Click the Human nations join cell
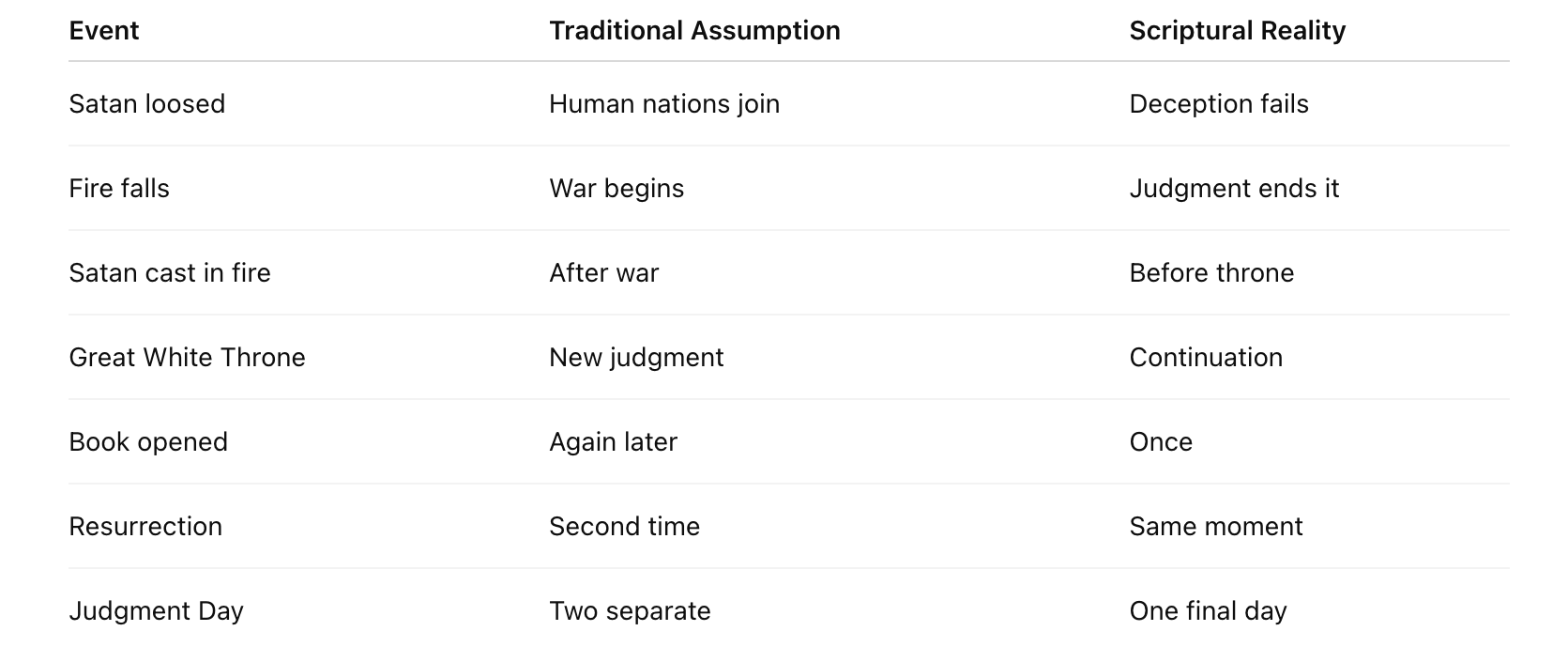The height and width of the screenshot is (662, 1568). point(664,104)
